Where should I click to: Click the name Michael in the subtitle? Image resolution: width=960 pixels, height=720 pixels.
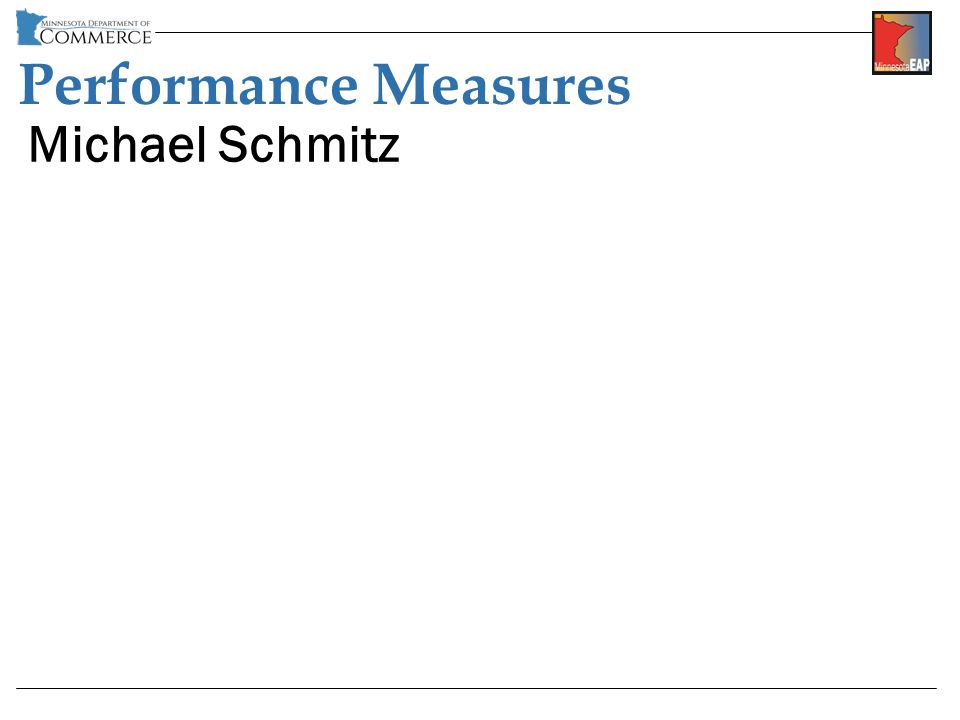click(117, 144)
